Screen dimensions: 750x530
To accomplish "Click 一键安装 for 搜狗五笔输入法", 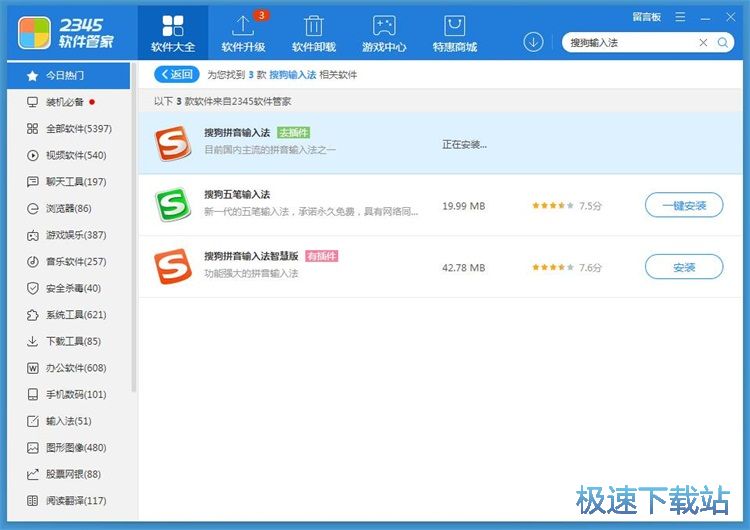I will [x=684, y=205].
